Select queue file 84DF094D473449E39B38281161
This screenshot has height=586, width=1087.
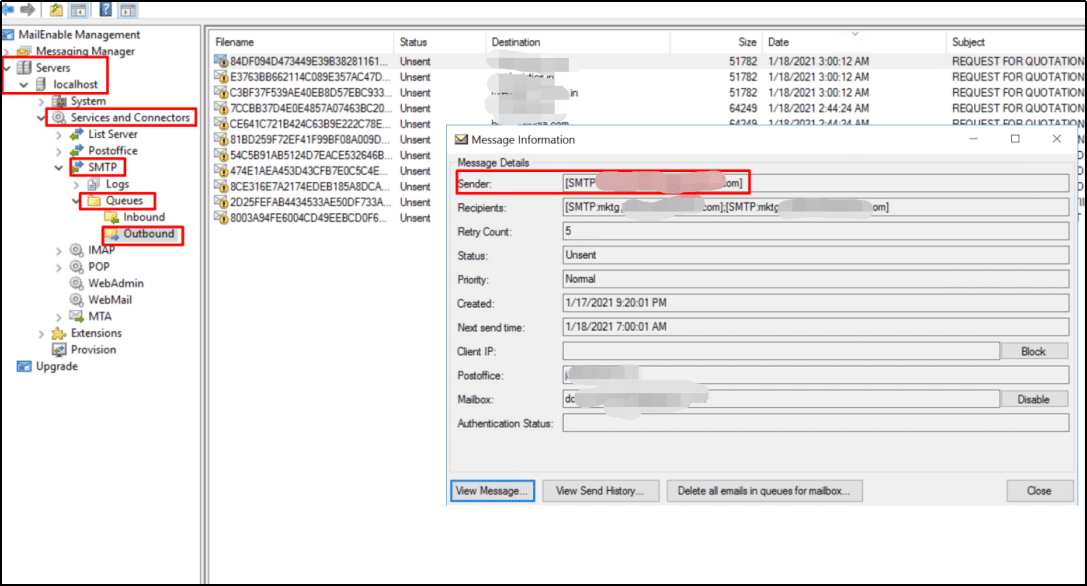(x=308, y=61)
